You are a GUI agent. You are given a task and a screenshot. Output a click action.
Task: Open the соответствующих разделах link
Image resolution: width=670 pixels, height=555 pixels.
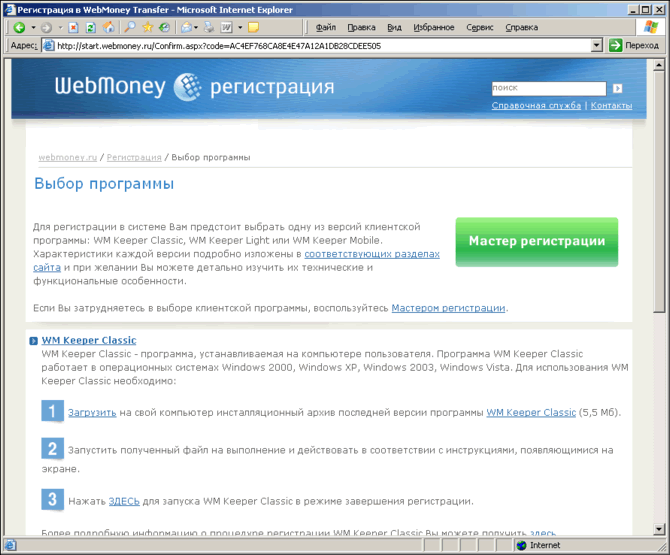pyautogui.click(x=372, y=254)
